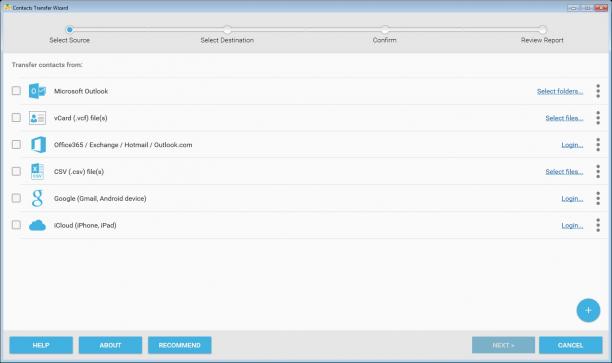This screenshot has width=612, height=363.
Task: Click the vCard (.vcf) file(s) label
Action: [80, 118]
